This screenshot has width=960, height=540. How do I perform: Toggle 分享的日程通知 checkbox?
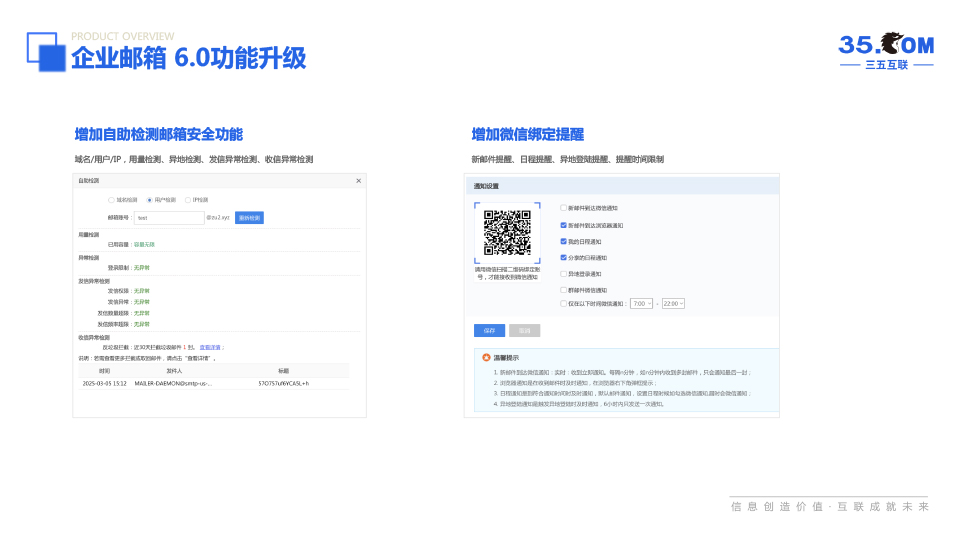click(x=563, y=257)
